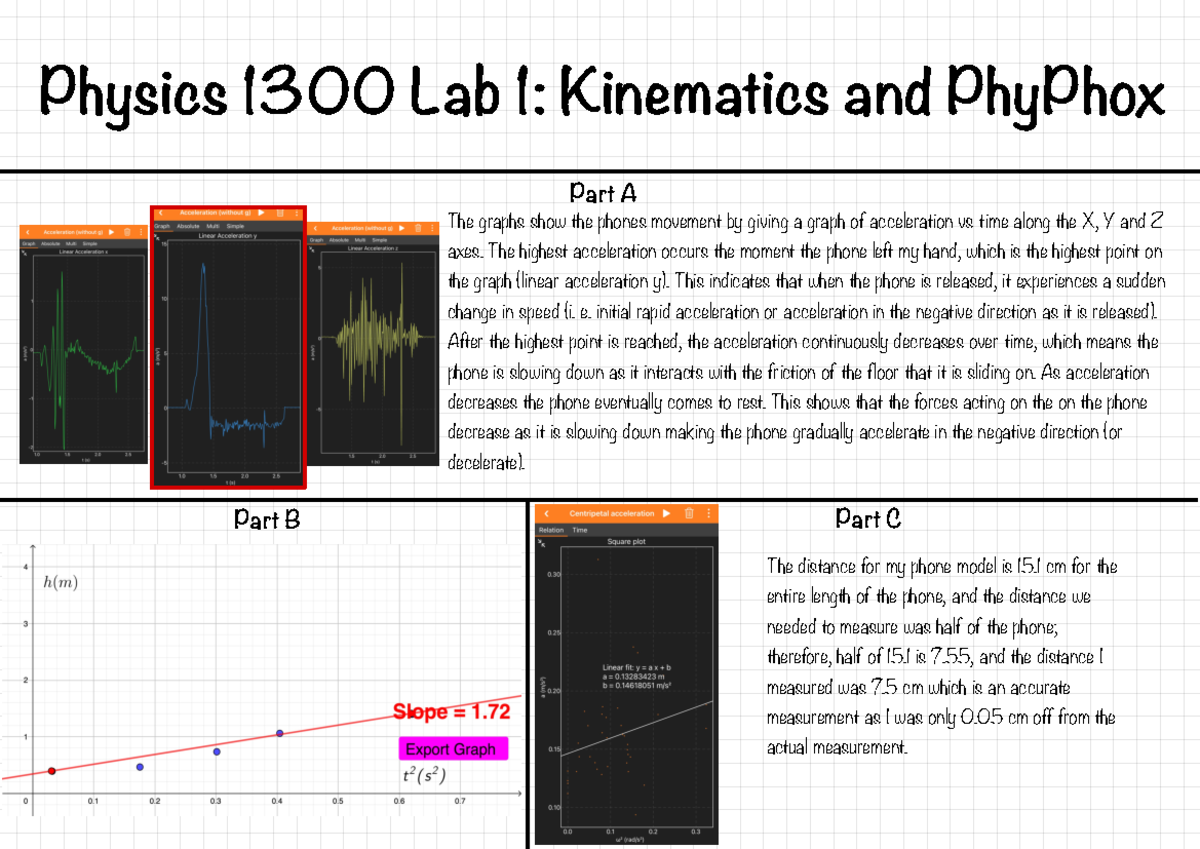Switch to the Absolute tab in the middle screenshot
Viewport: 1200px width, 849px height.
click(x=188, y=227)
